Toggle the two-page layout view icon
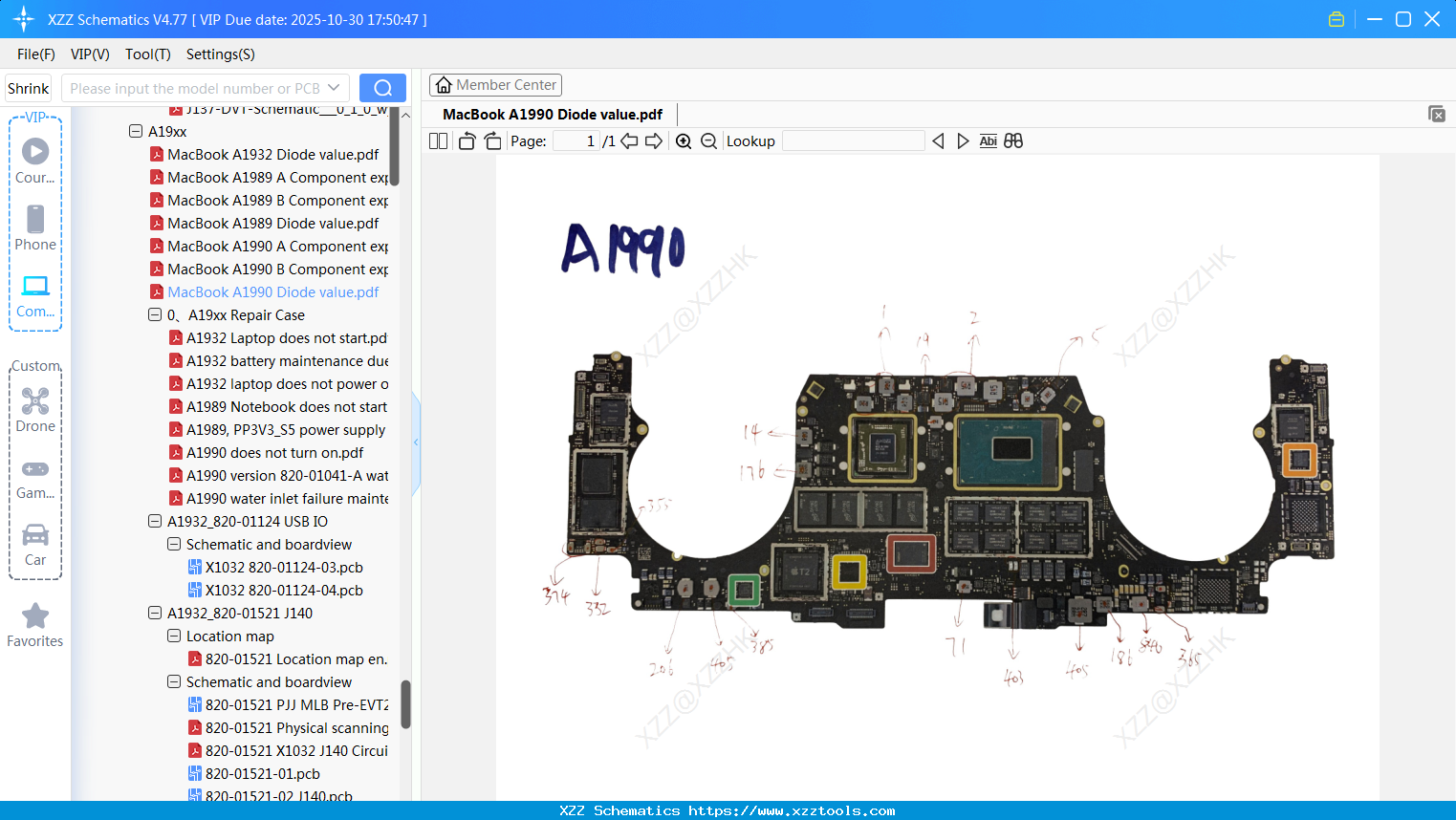The height and width of the screenshot is (820, 1456). coord(438,141)
